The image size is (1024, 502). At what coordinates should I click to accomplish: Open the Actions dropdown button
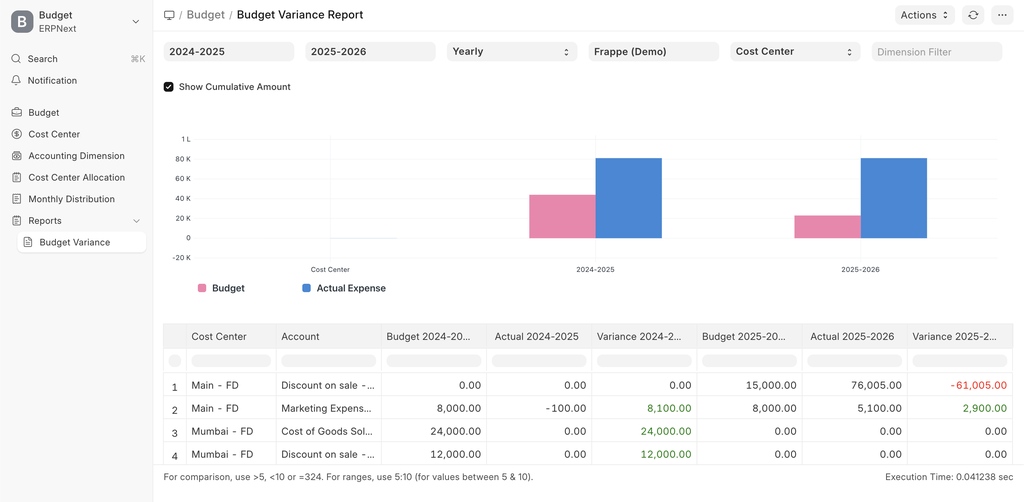[925, 15]
